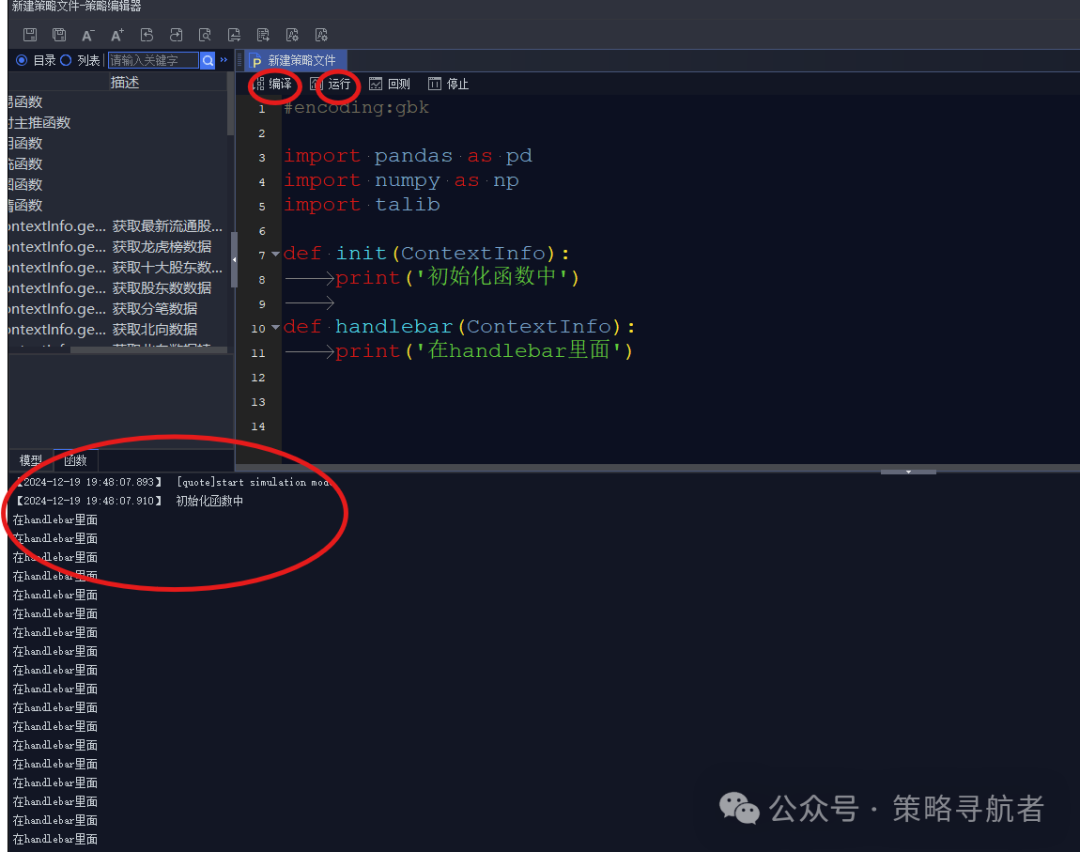Click the Undo toolbar icon

(x=146, y=34)
